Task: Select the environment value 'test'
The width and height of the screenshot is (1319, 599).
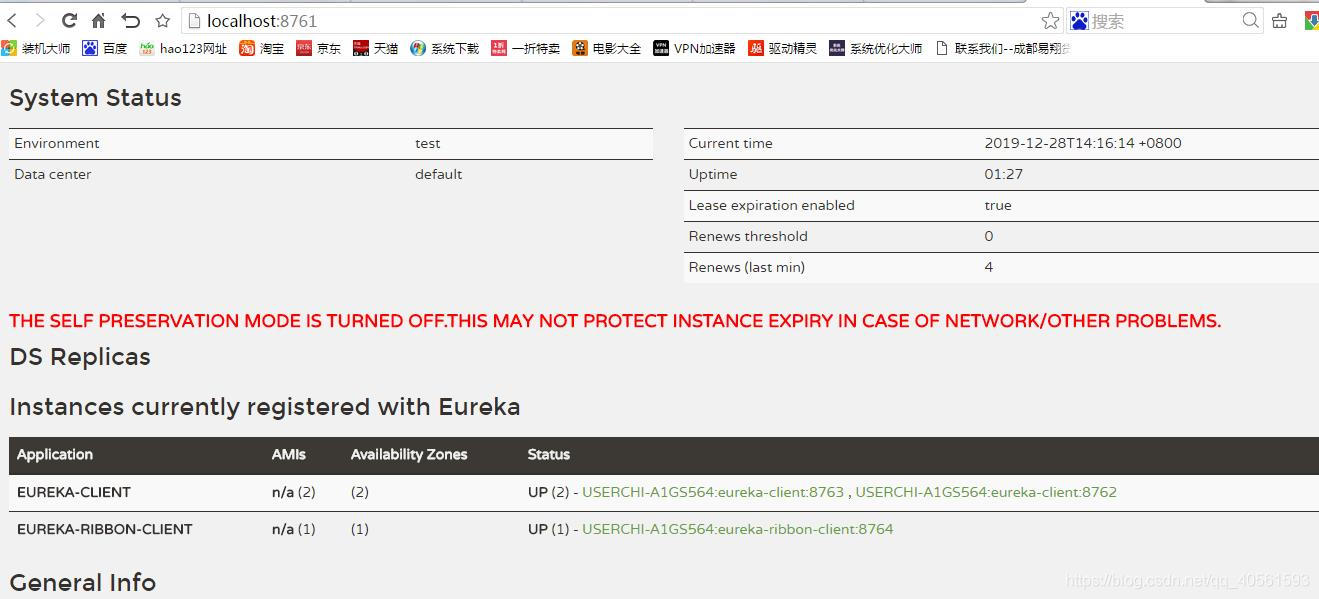Action: click(x=428, y=143)
